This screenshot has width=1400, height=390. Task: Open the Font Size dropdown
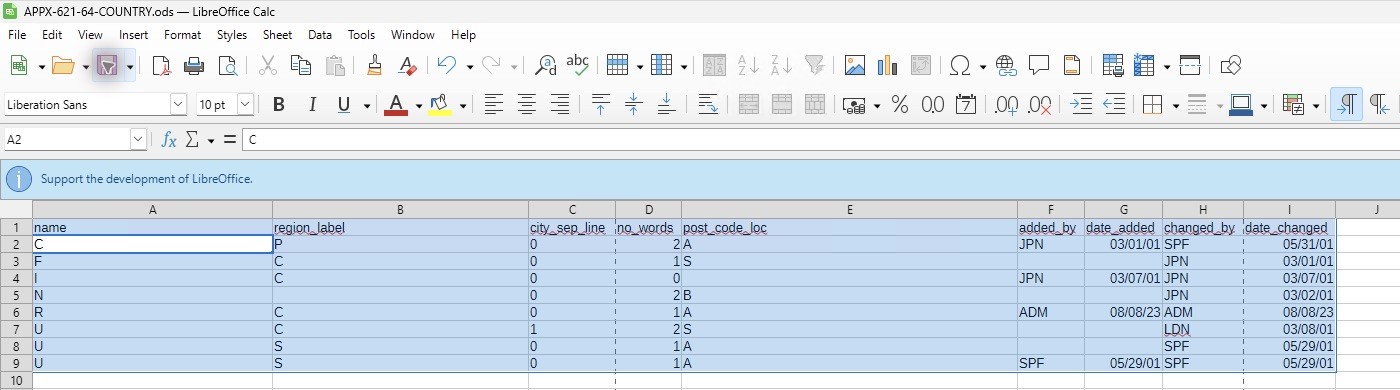(x=245, y=104)
